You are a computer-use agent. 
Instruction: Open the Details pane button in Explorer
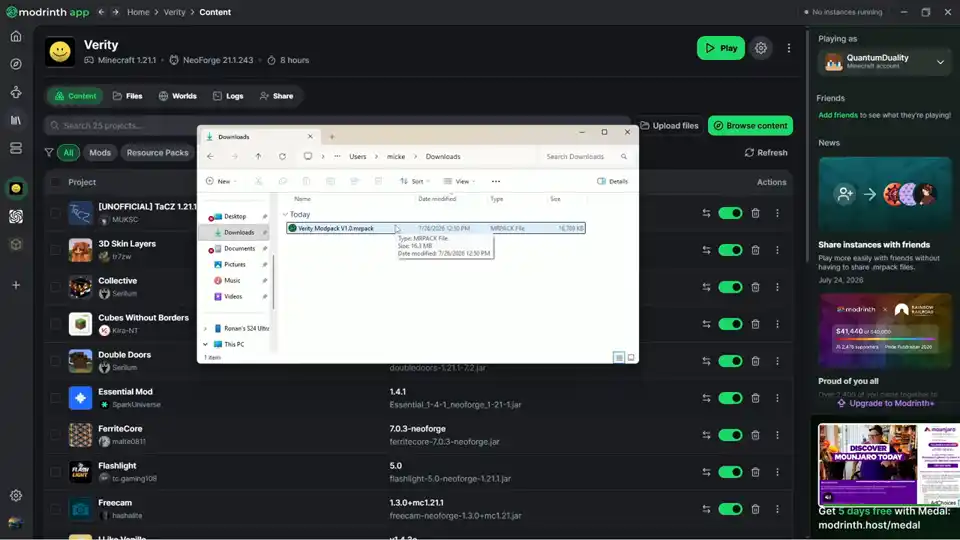click(x=612, y=181)
